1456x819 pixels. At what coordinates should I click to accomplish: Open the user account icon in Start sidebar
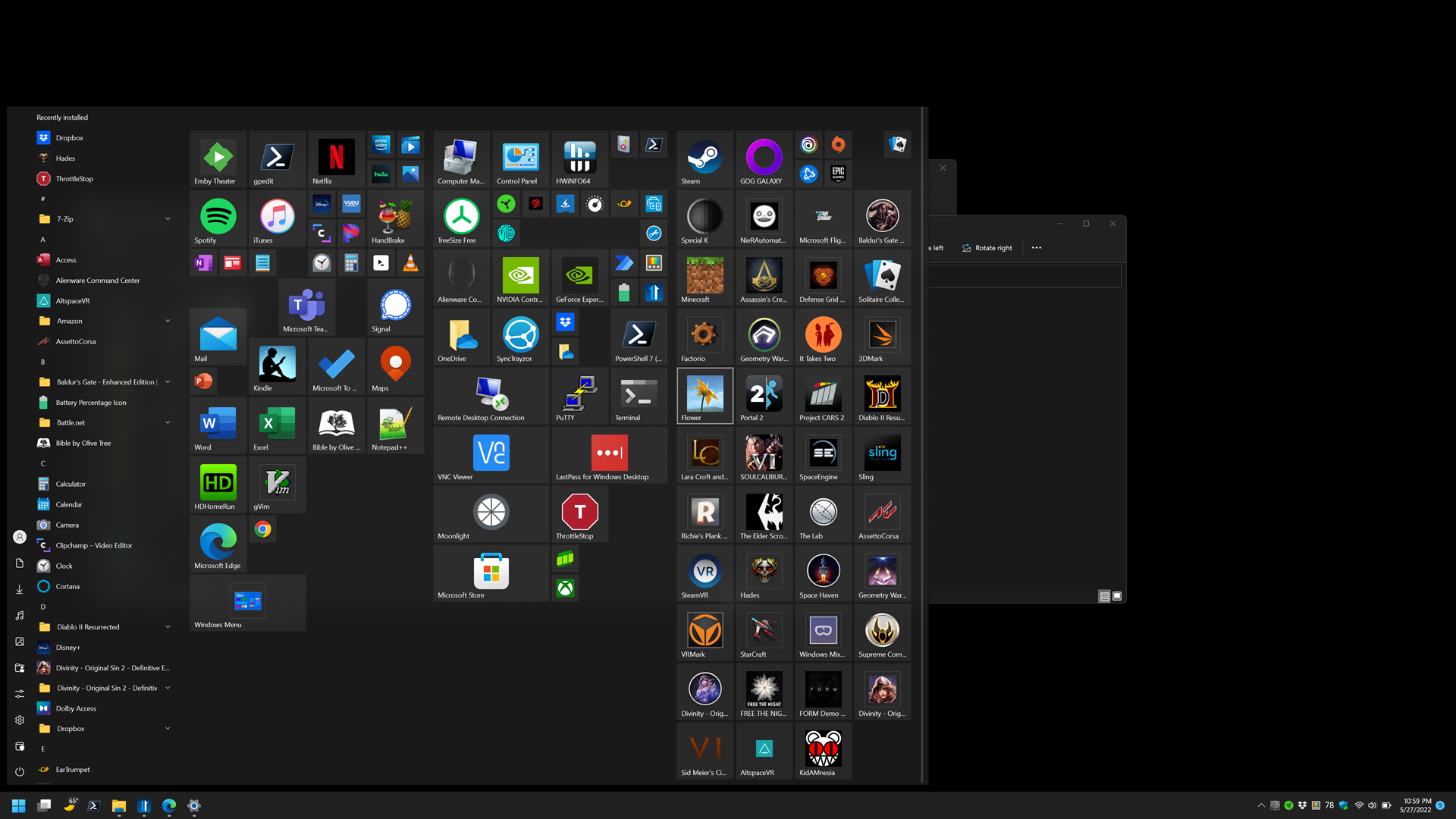click(x=20, y=537)
